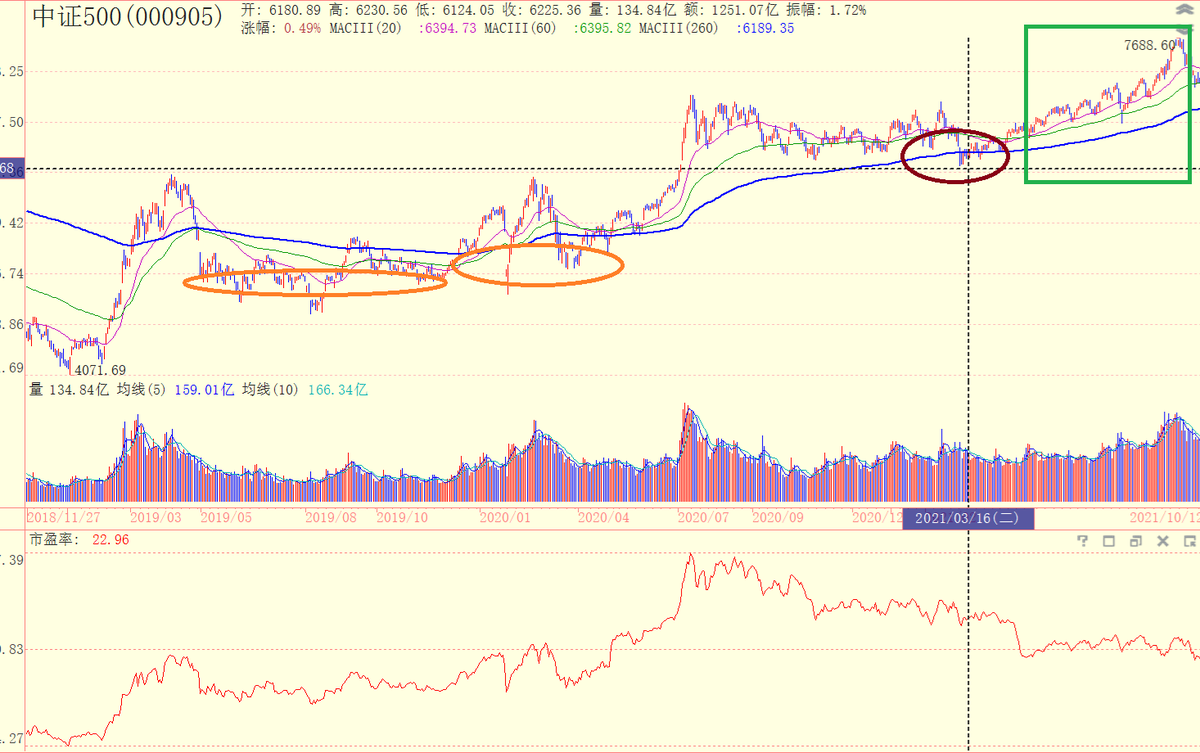1200x753 pixels.
Task: Select the 2020/09 date axis label
Action: [778, 517]
